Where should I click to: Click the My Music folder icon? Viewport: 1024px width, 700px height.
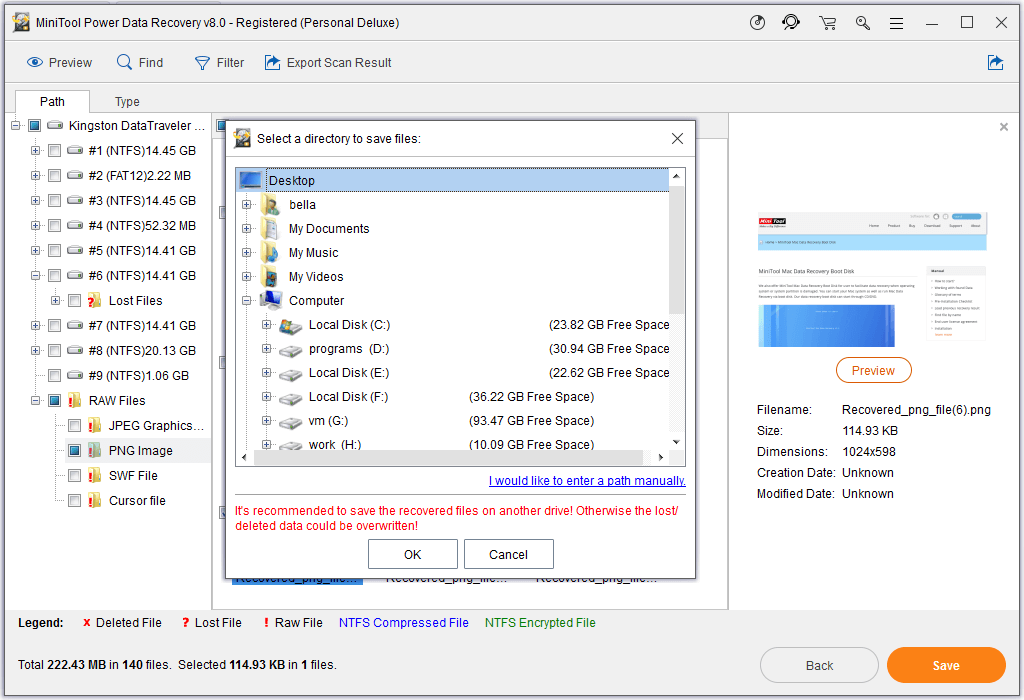[270, 253]
